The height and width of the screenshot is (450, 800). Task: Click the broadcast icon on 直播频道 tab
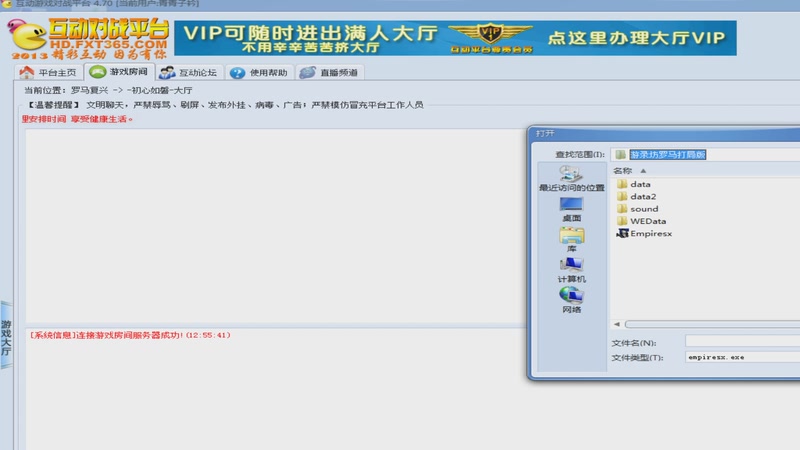(x=308, y=72)
